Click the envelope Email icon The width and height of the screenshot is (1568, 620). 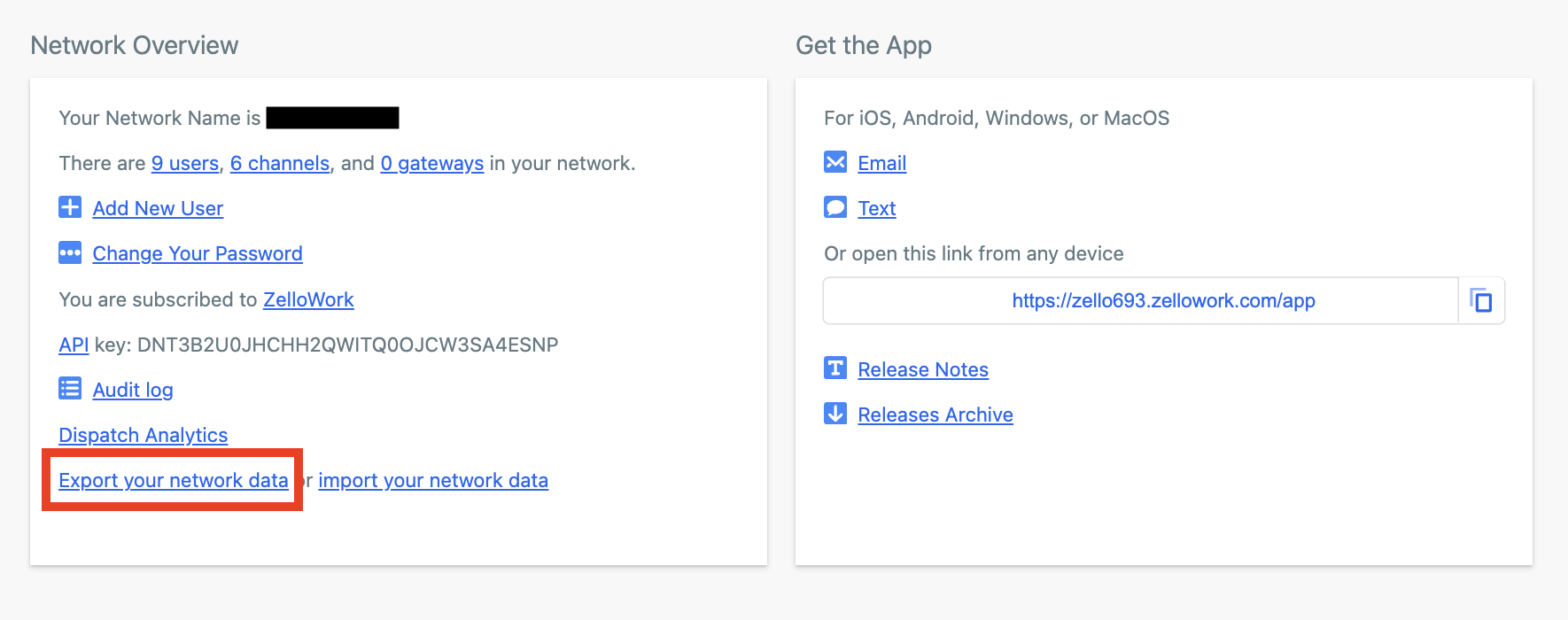click(835, 162)
